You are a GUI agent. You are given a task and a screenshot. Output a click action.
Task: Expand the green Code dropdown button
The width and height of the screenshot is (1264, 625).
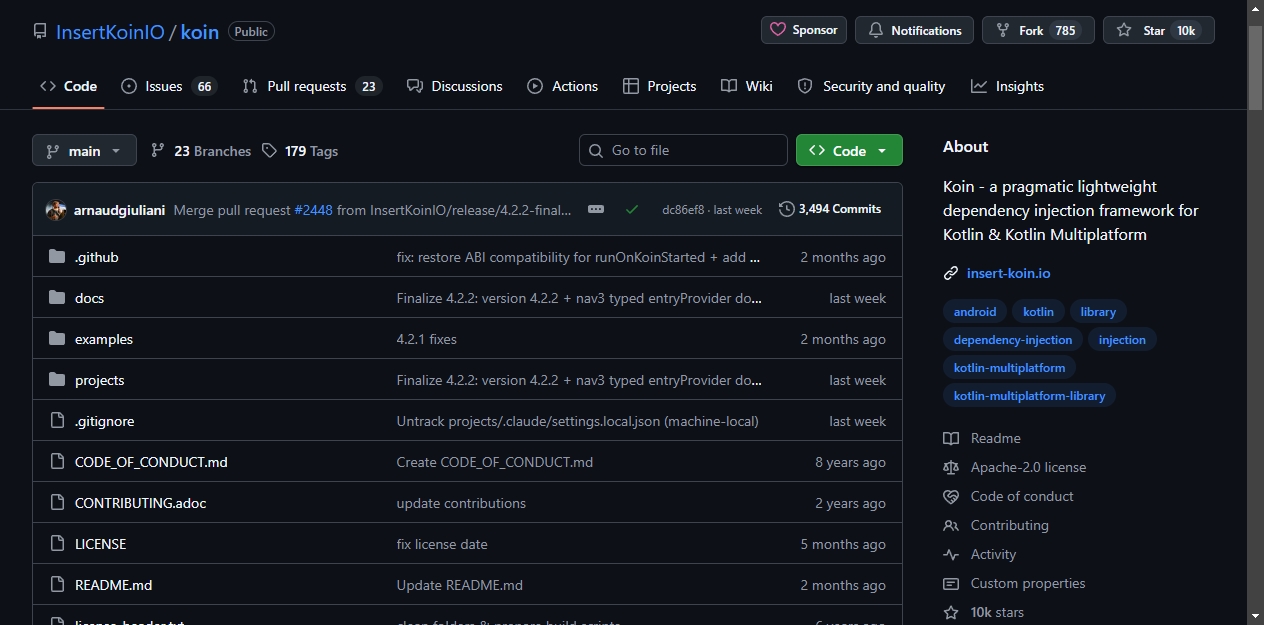(x=849, y=150)
